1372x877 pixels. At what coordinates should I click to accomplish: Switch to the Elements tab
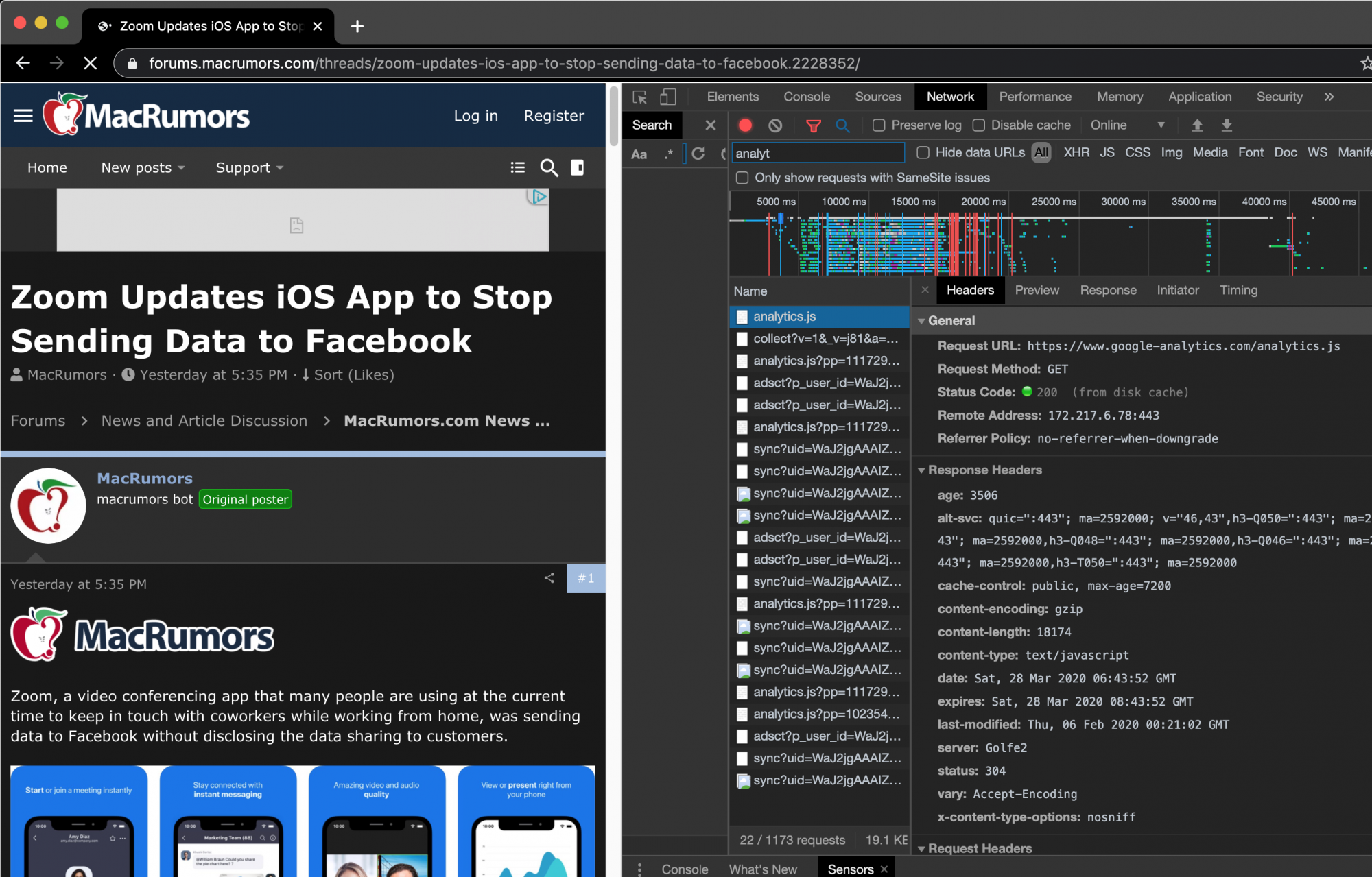pyautogui.click(x=733, y=97)
